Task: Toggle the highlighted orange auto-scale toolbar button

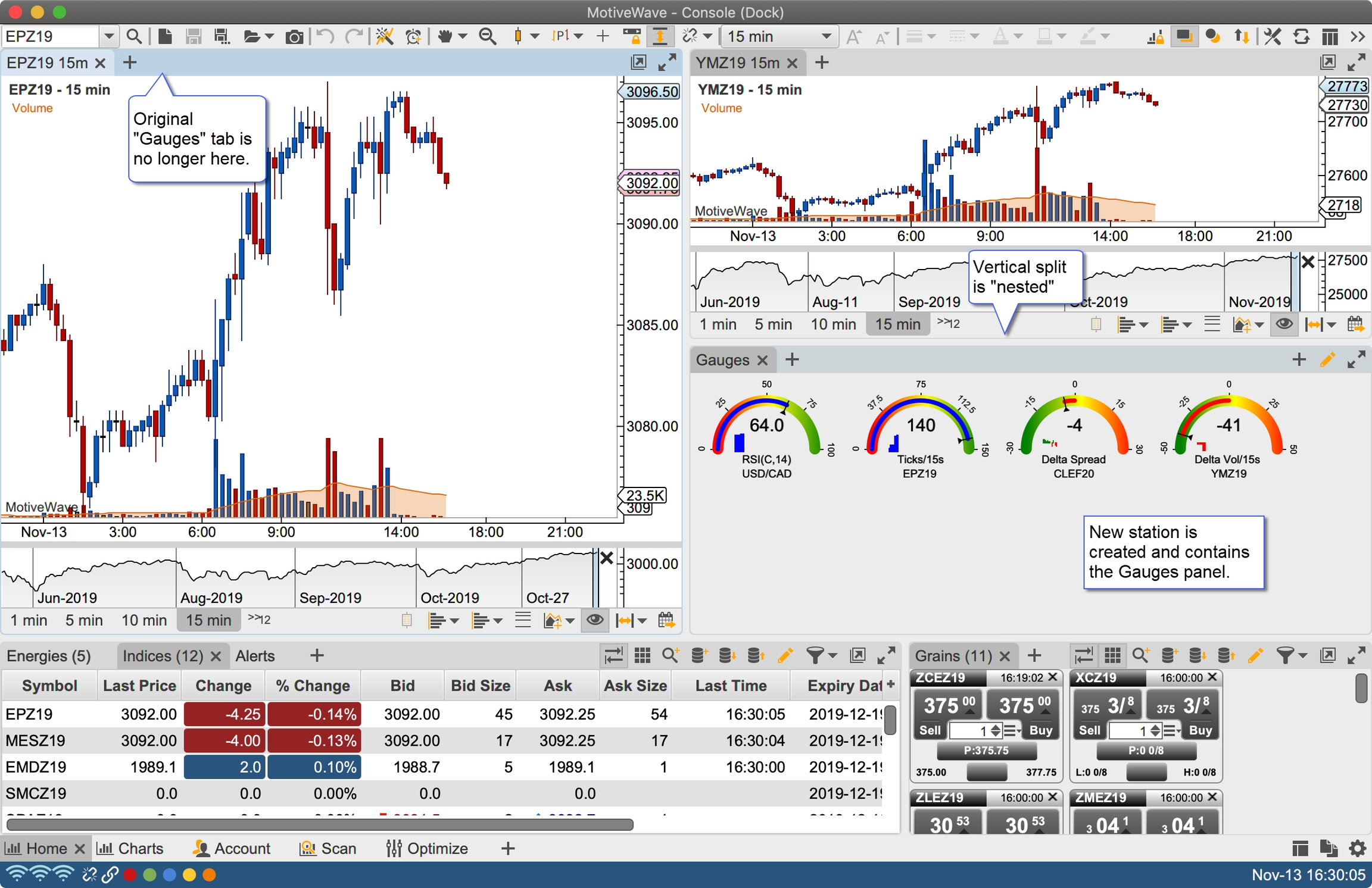Action: (x=660, y=36)
